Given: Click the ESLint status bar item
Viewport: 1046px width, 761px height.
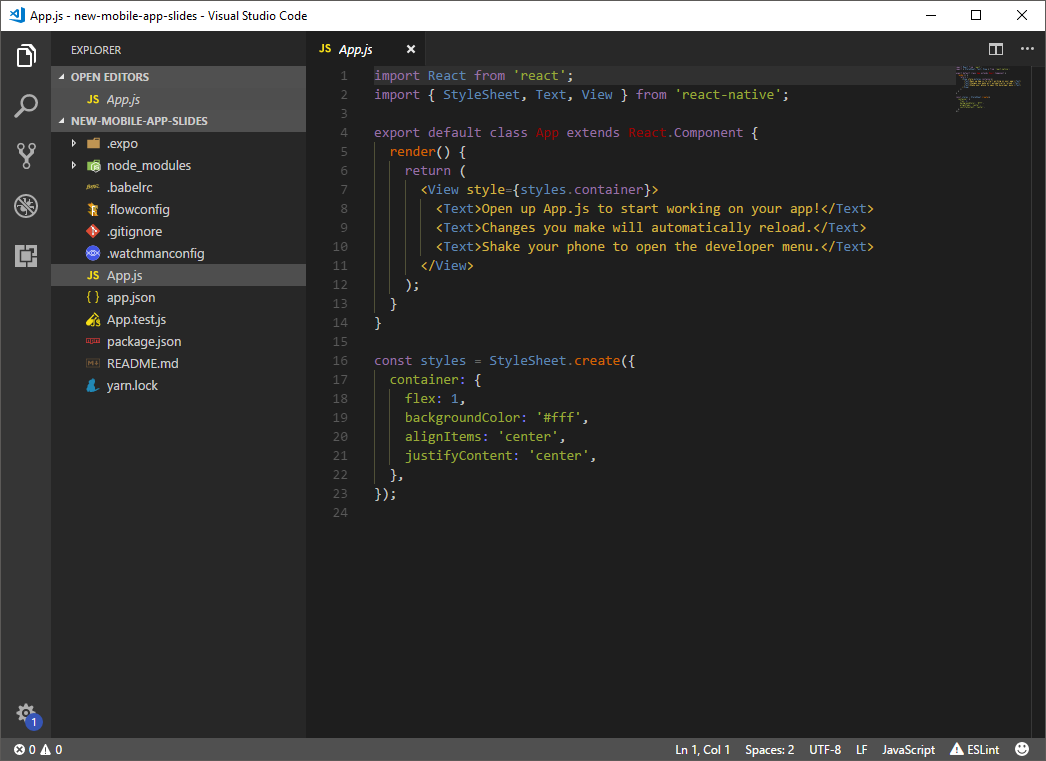Looking at the screenshot, I should coord(975,750).
